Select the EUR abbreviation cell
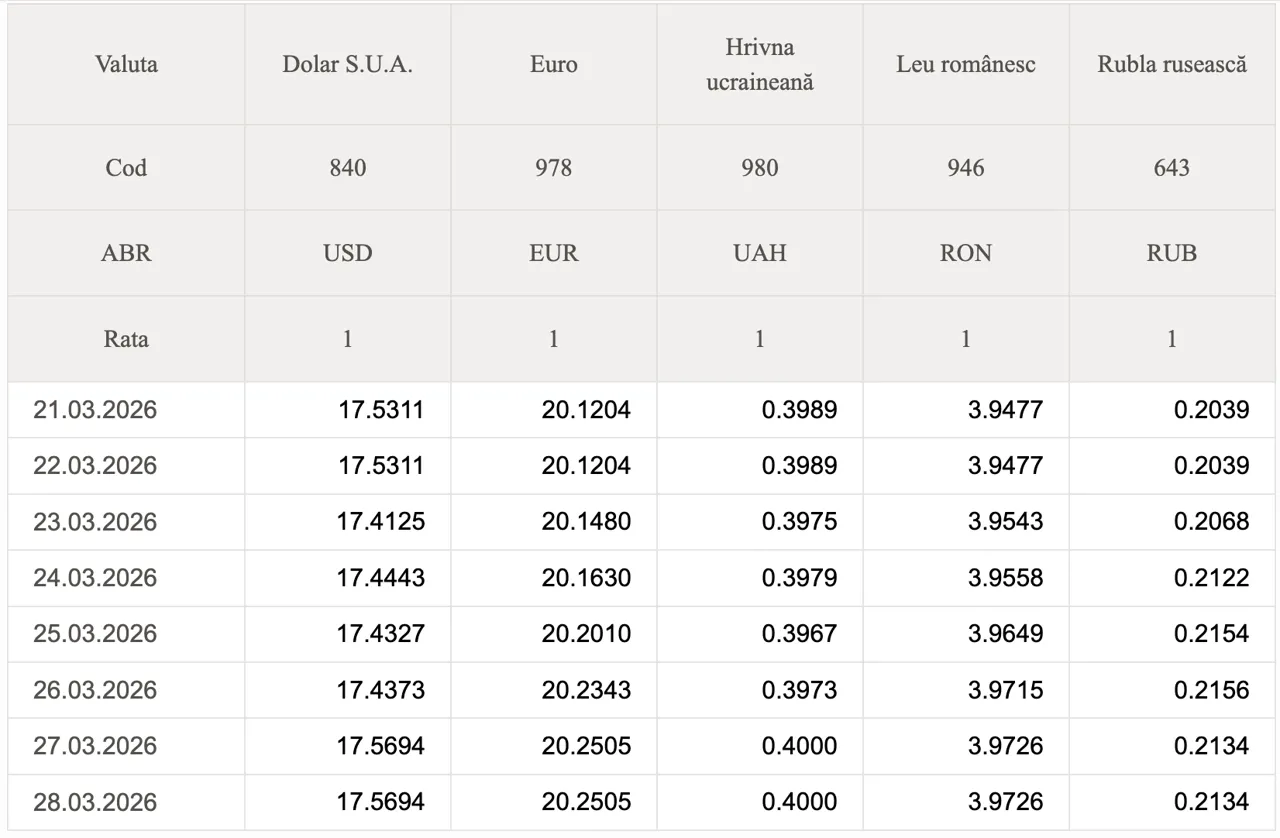Image resolution: width=1280 pixels, height=838 pixels. click(x=553, y=253)
